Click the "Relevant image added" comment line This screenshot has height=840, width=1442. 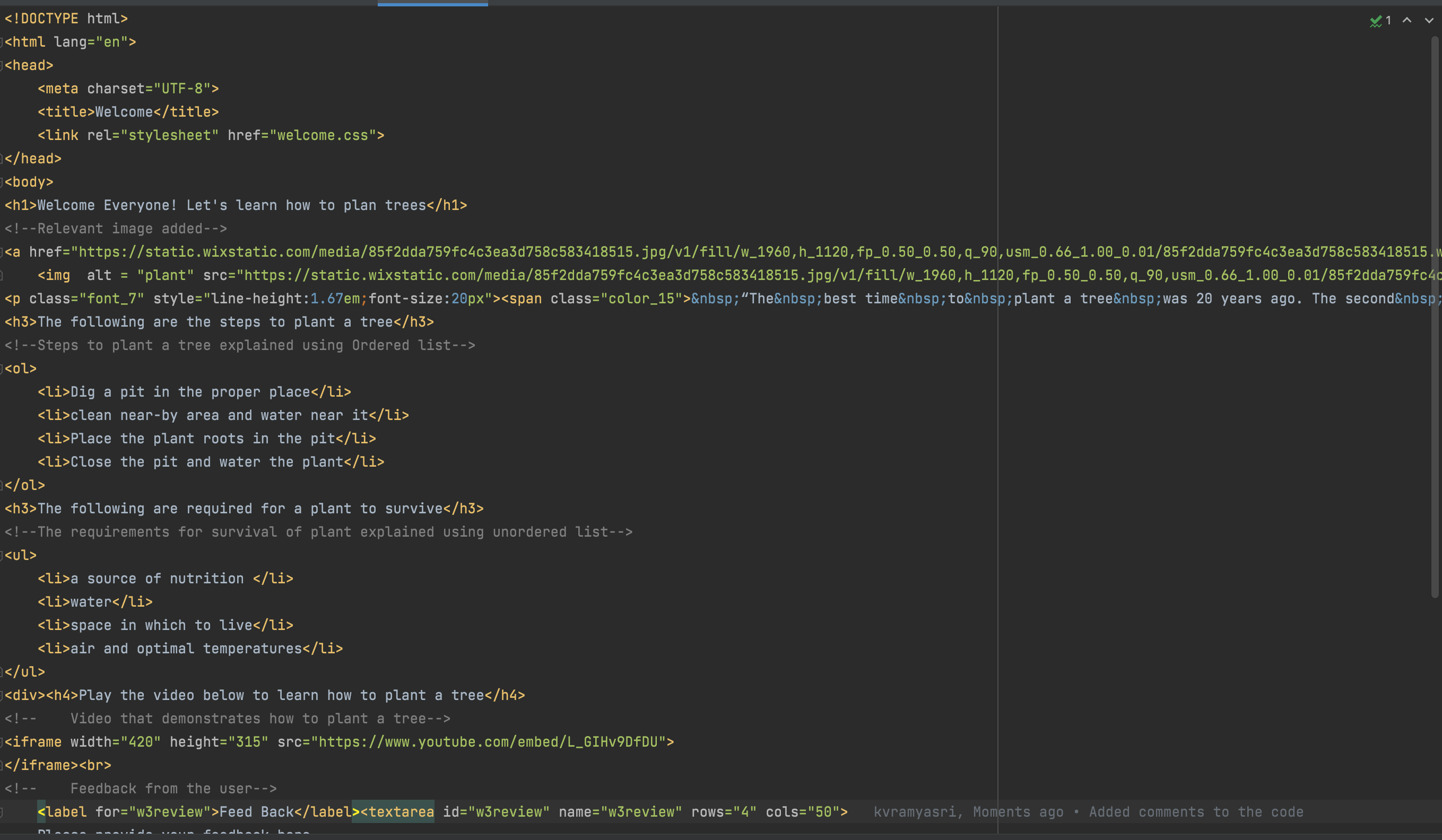(116, 229)
